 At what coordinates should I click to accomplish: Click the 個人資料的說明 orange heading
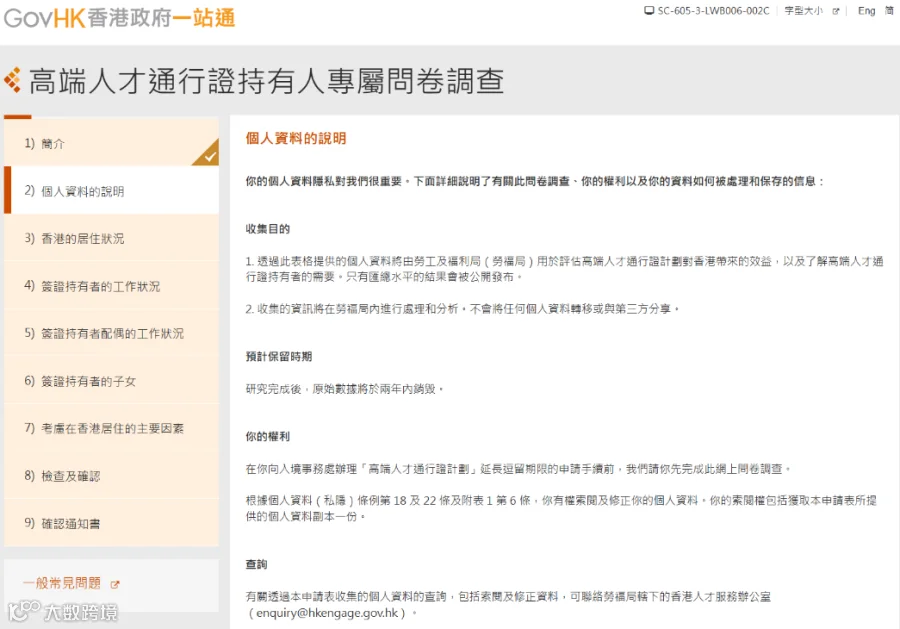[296, 138]
